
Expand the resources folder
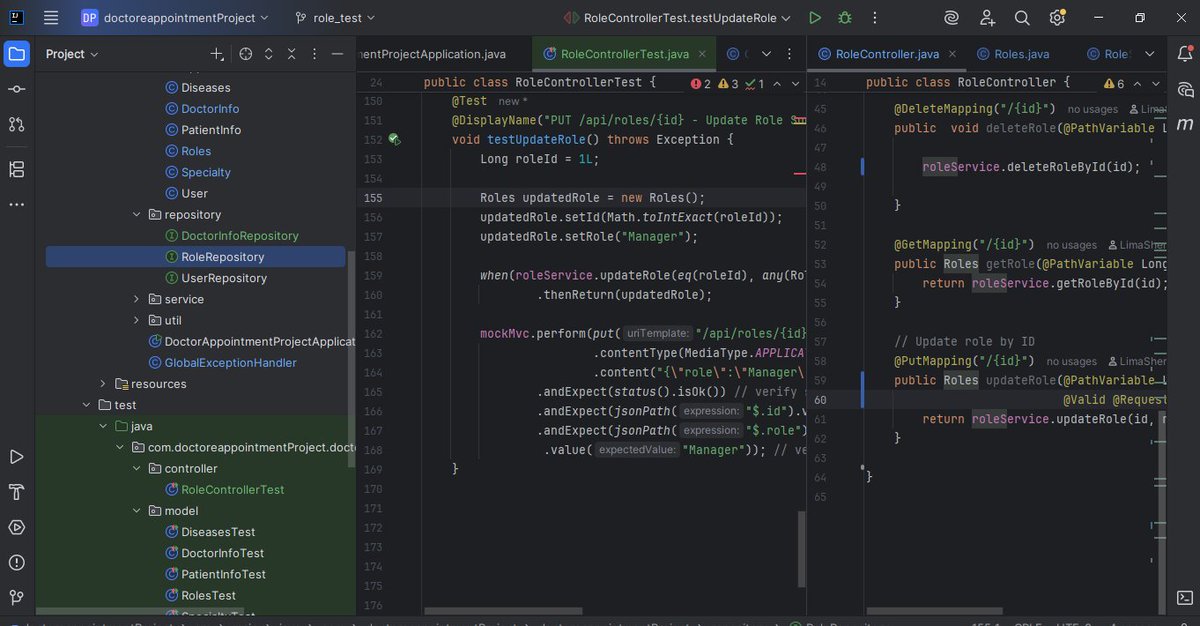coord(103,384)
